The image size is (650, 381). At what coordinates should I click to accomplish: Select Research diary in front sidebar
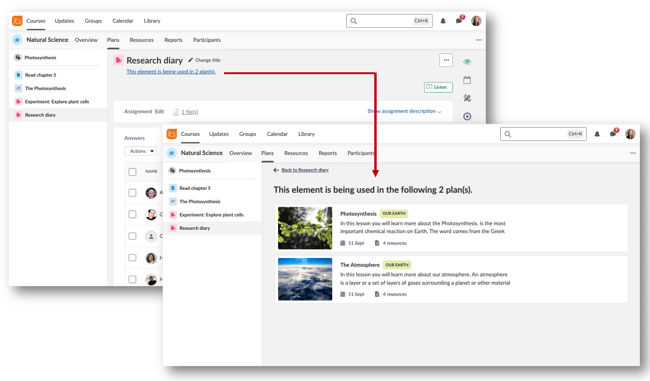194,228
